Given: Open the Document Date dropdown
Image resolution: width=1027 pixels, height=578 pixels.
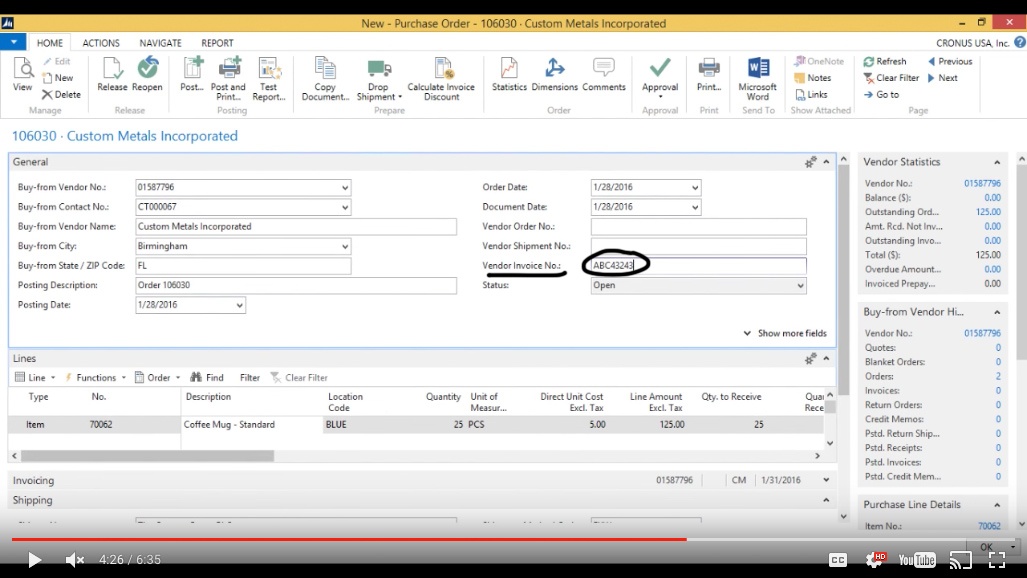Looking at the screenshot, I should tap(695, 207).
